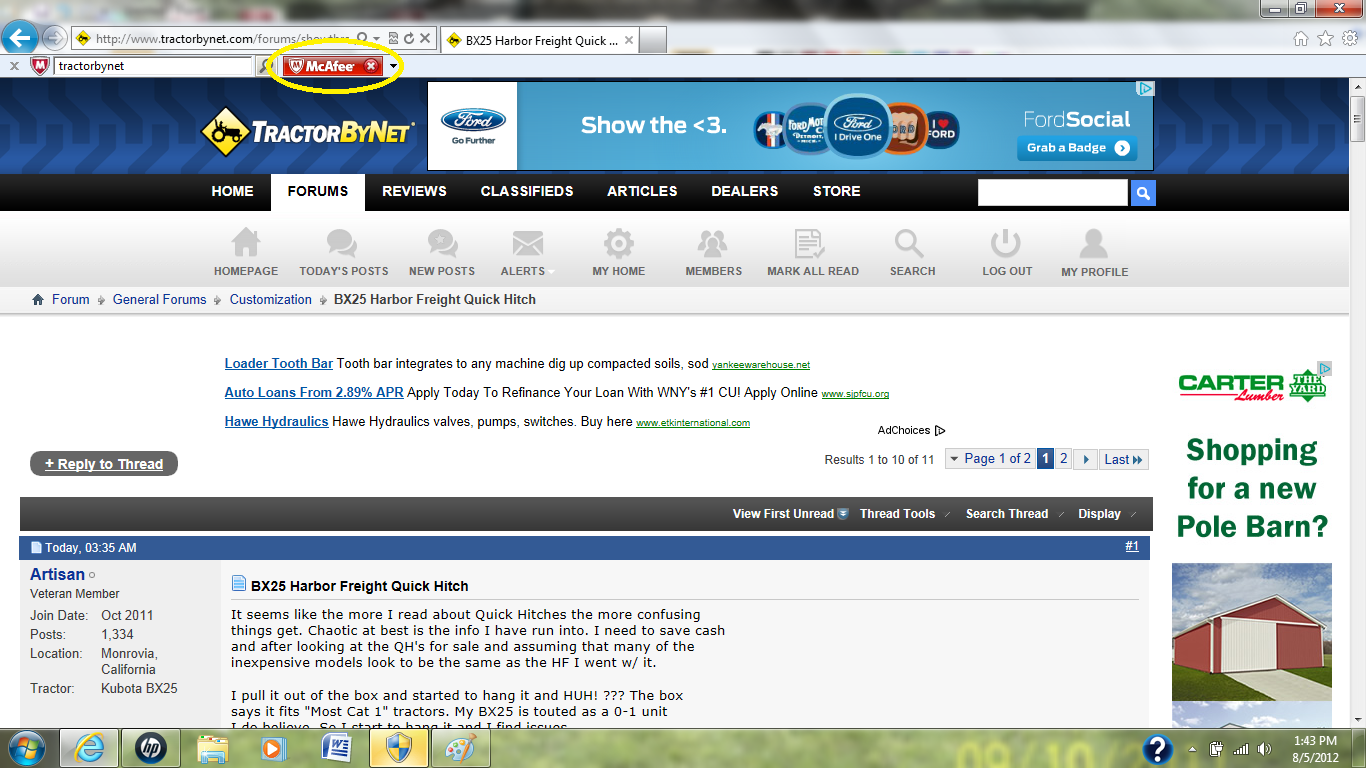Image resolution: width=1366 pixels, height=768 pixels.
Task: Click the Reply to Thread button
Action: [104, 464]
